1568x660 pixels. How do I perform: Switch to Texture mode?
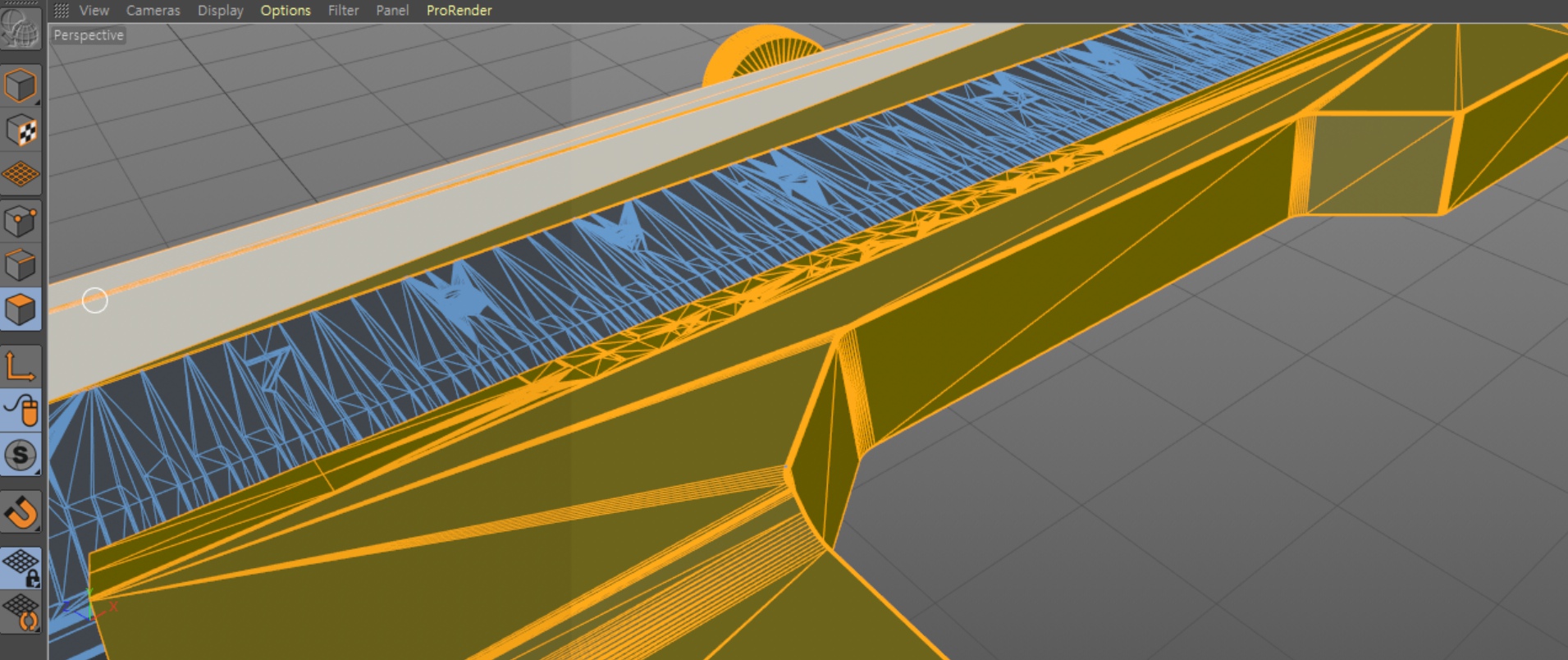pyautogui.click(x=21, y=131)
